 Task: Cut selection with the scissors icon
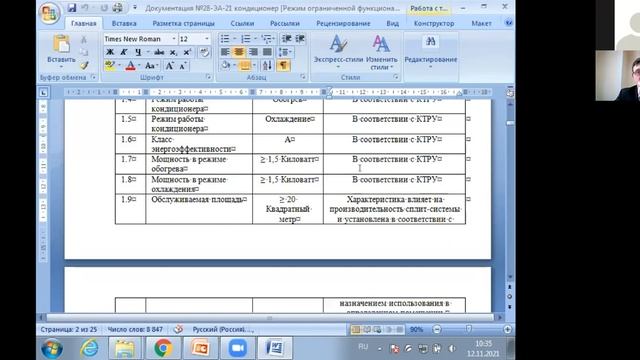pyautogui.click(x=84, y=40)
